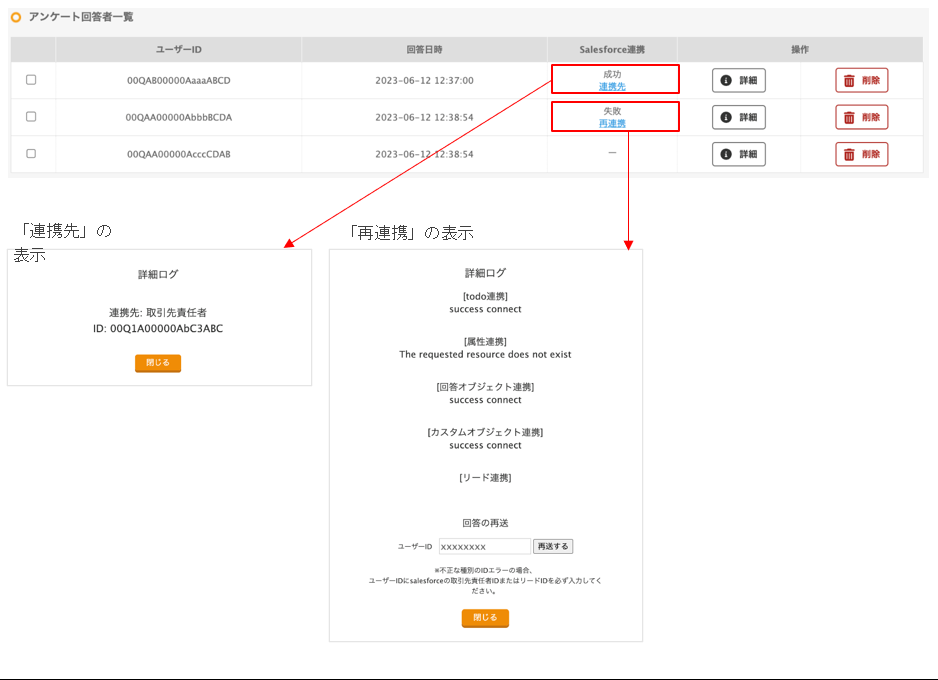The width and height of the screenshot is (938, 680).
Task: Open the 再連携 link under 失敗
Action: pos(612,124)
